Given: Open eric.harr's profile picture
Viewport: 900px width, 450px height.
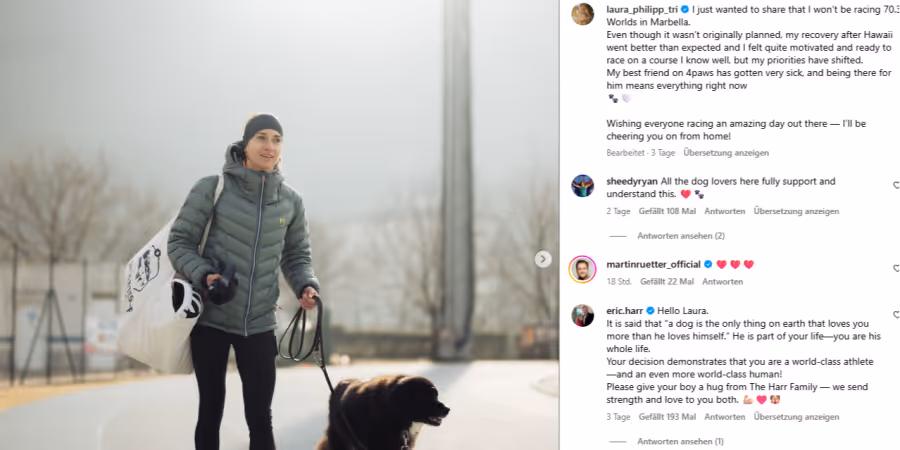Looking at the screenshot, I should (583, 316).
